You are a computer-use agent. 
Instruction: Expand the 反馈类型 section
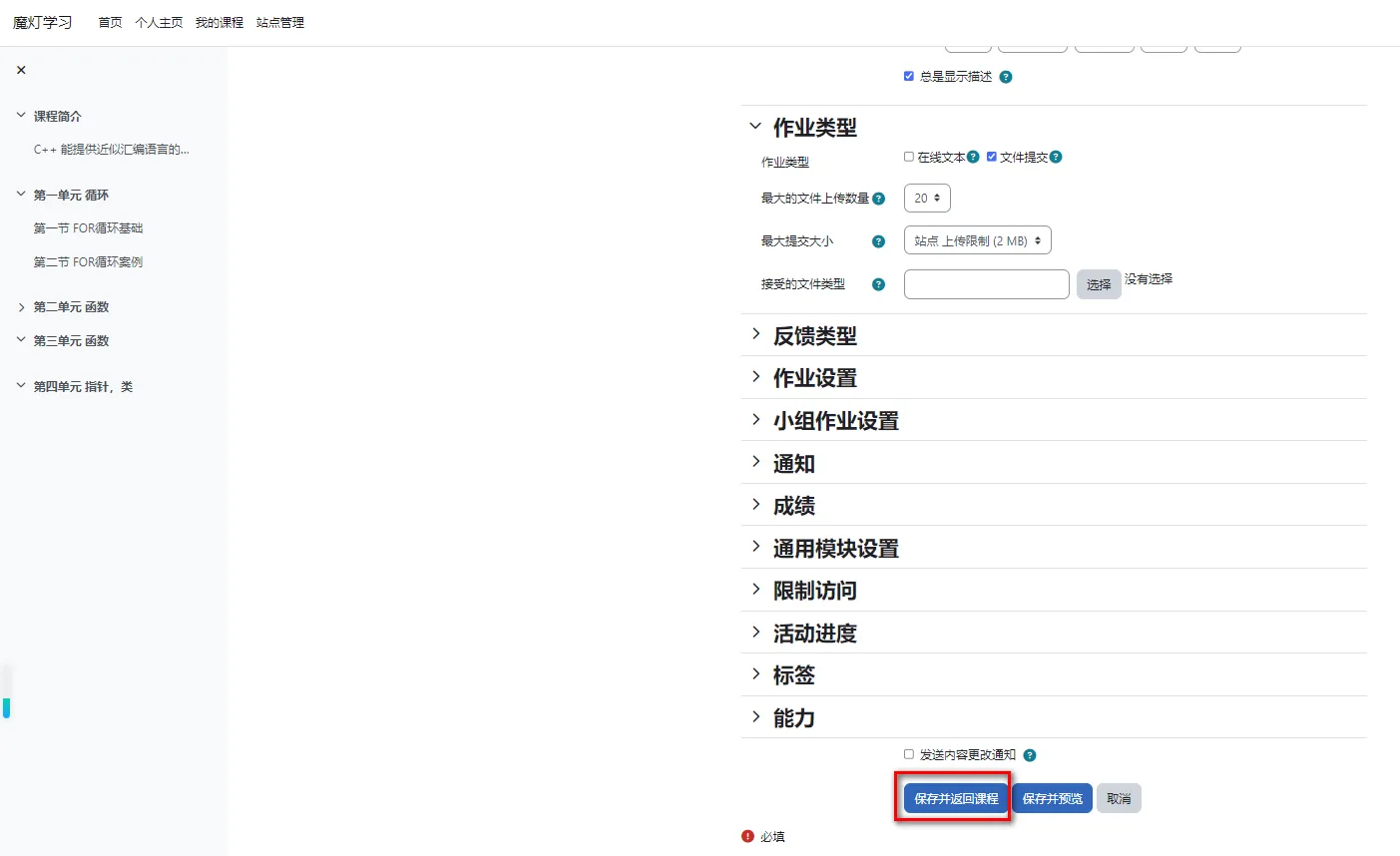pos(755,335)
